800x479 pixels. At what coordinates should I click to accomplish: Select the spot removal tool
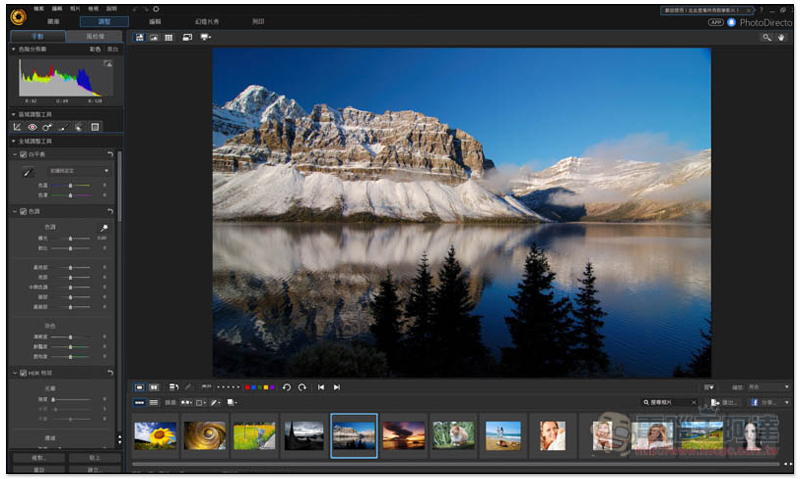tap(48, 127)
